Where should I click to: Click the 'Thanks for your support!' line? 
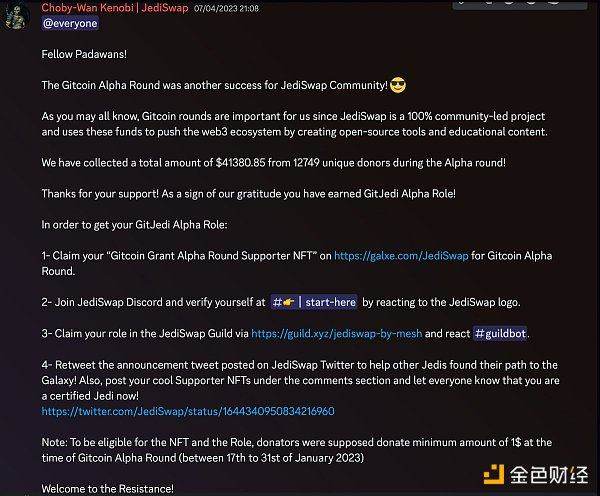tap(249, 194)
